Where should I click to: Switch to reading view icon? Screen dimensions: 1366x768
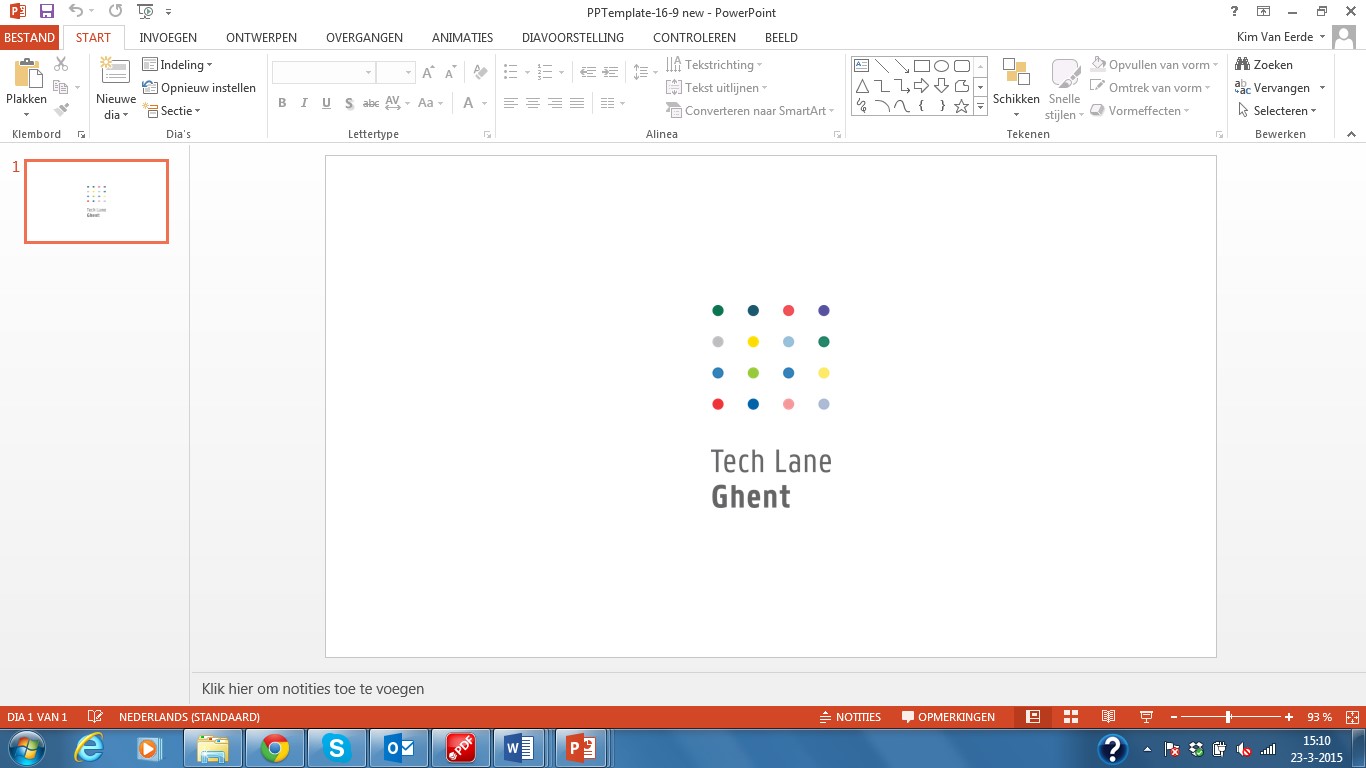pyautogui.click(x=1108, y=717)
